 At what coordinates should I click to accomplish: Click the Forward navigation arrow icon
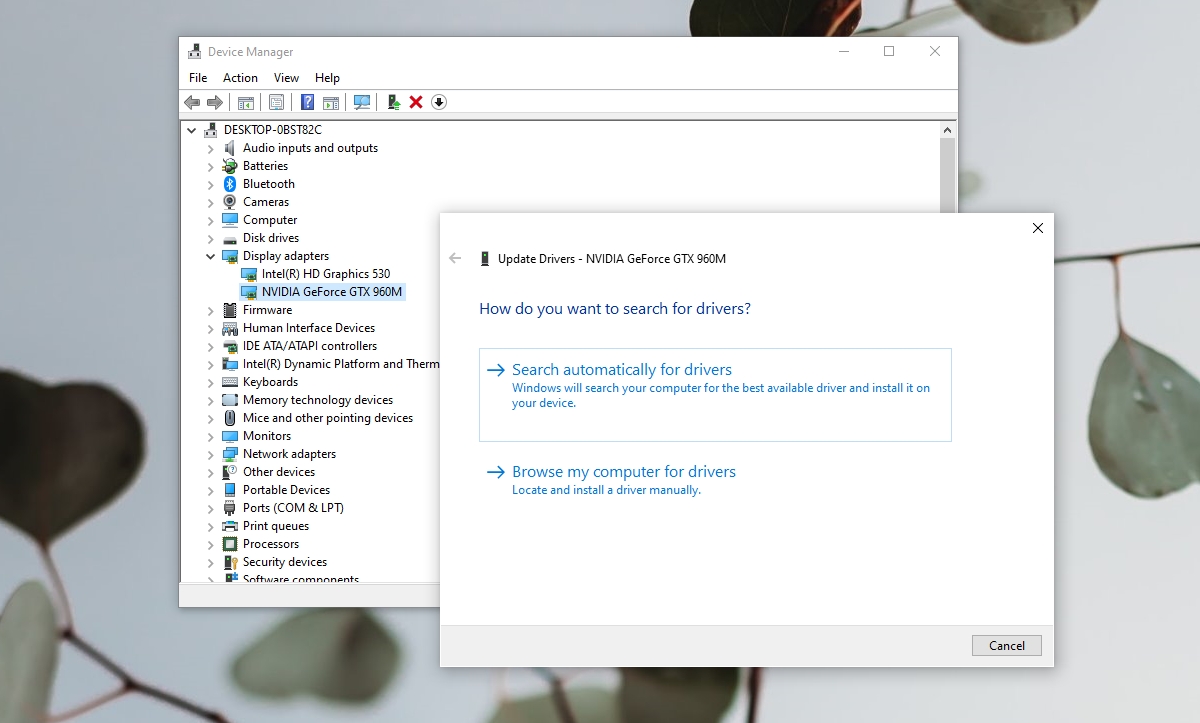pos(214,101)
